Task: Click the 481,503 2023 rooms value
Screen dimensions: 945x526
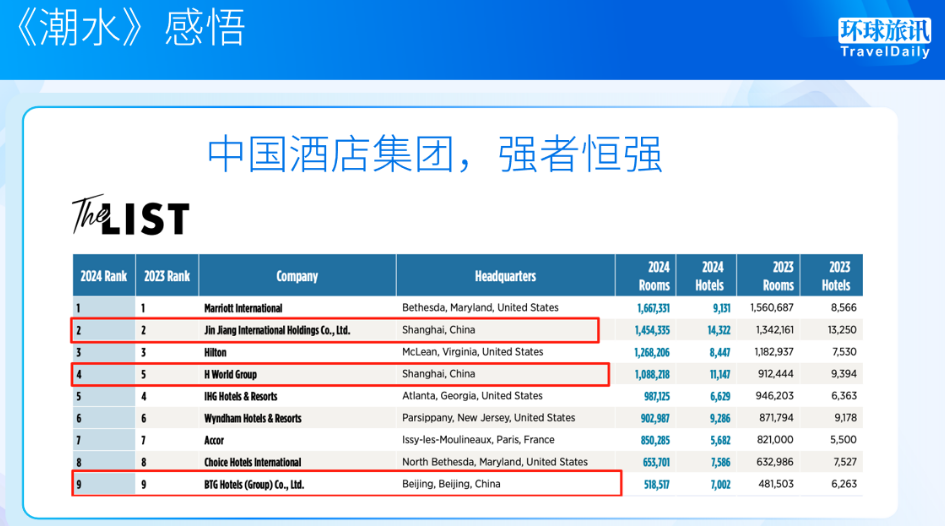Action: (776, 484)
